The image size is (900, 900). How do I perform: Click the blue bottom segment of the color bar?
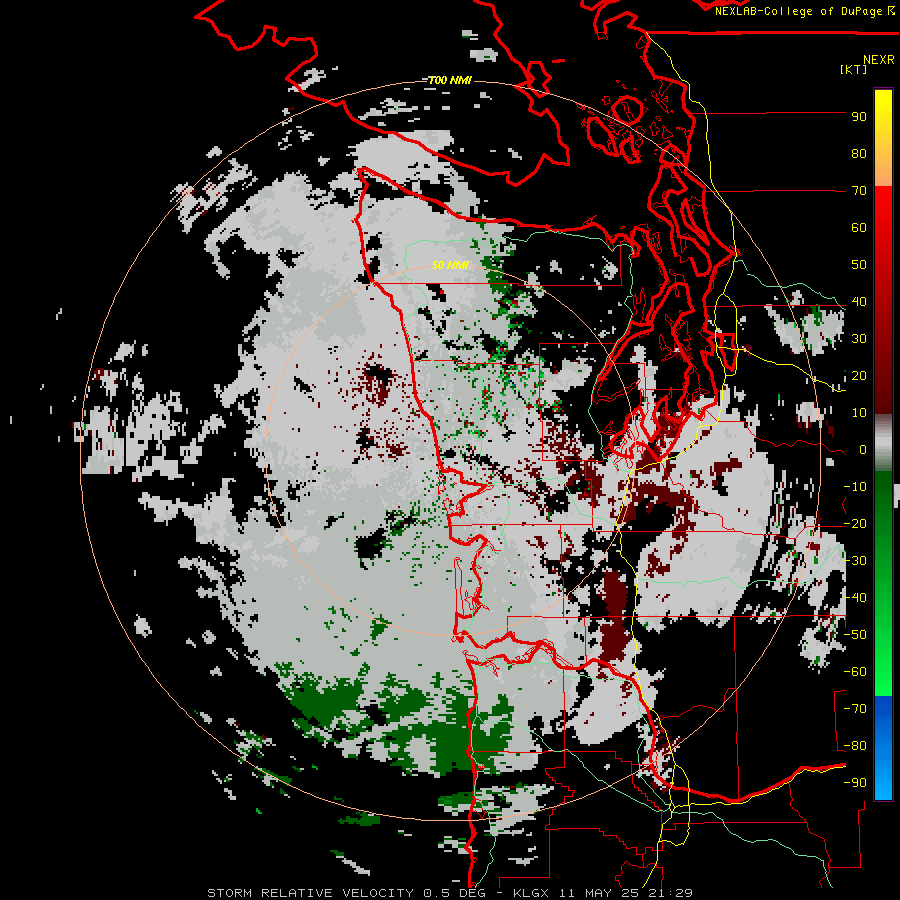pos(883,748)
